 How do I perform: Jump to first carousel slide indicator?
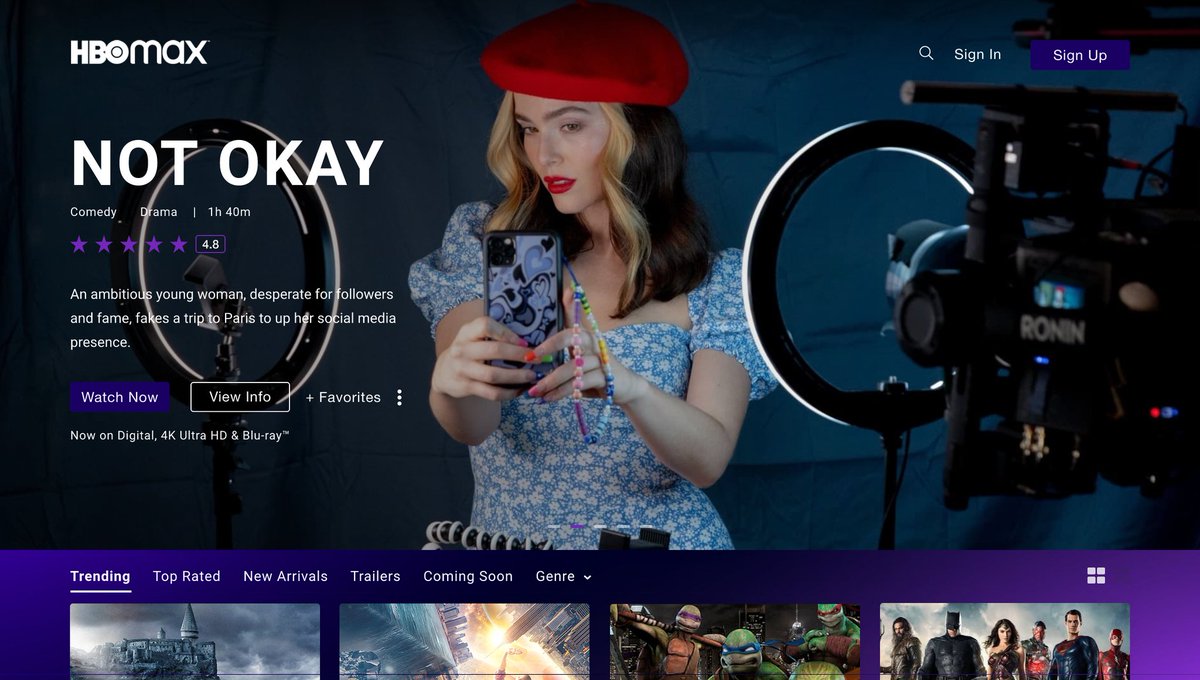point(553,526)
